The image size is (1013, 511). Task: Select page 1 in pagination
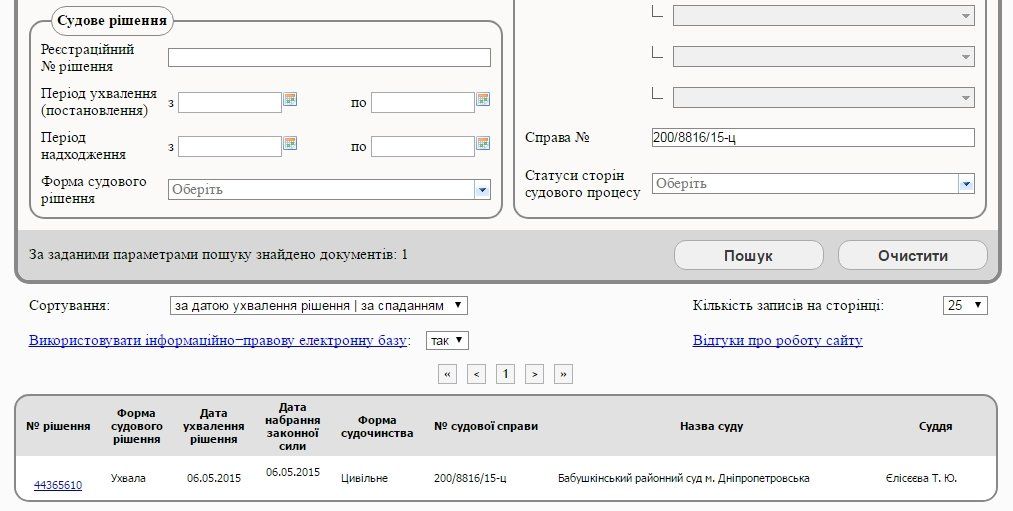click(505, 374)
